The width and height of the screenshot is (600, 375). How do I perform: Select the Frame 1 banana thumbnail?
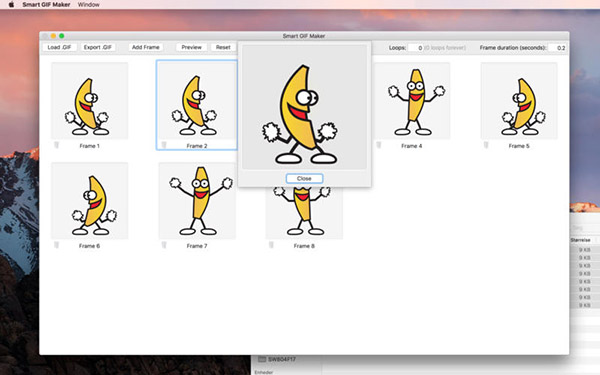pyautogui.click(x=90, y=101)
